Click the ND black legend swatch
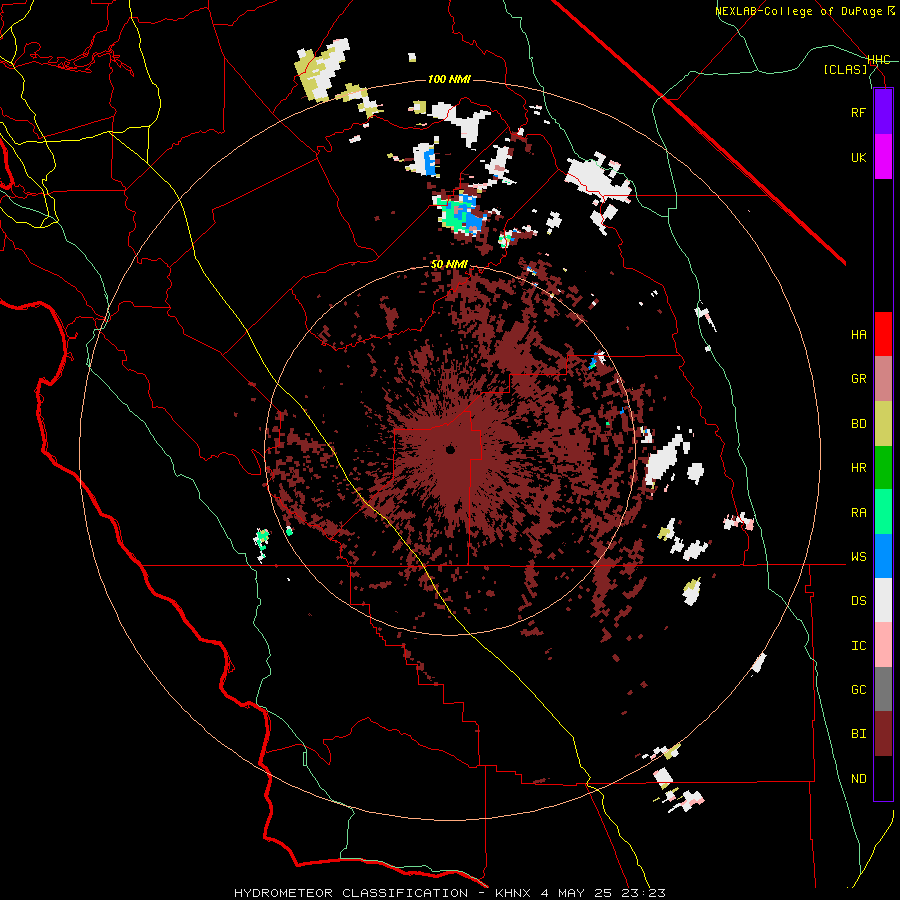This screenshot has height=900, width=900. (x=883, y=778)
